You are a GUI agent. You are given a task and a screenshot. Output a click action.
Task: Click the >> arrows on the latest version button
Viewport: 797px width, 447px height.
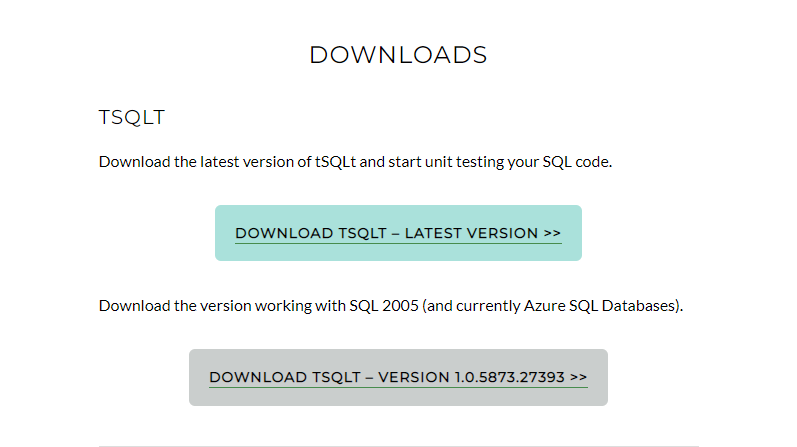[x=552, y=233]
